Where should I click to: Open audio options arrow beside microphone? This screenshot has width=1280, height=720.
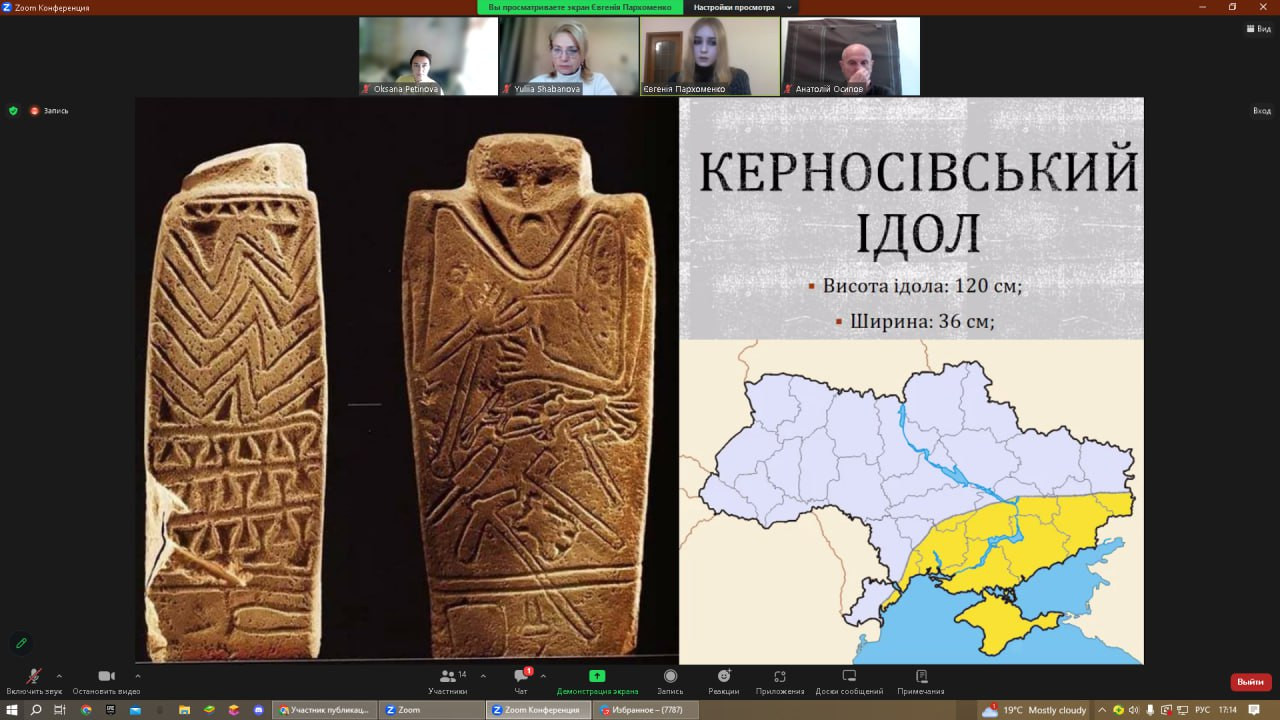pyautogui.click(x=59, y=676)
